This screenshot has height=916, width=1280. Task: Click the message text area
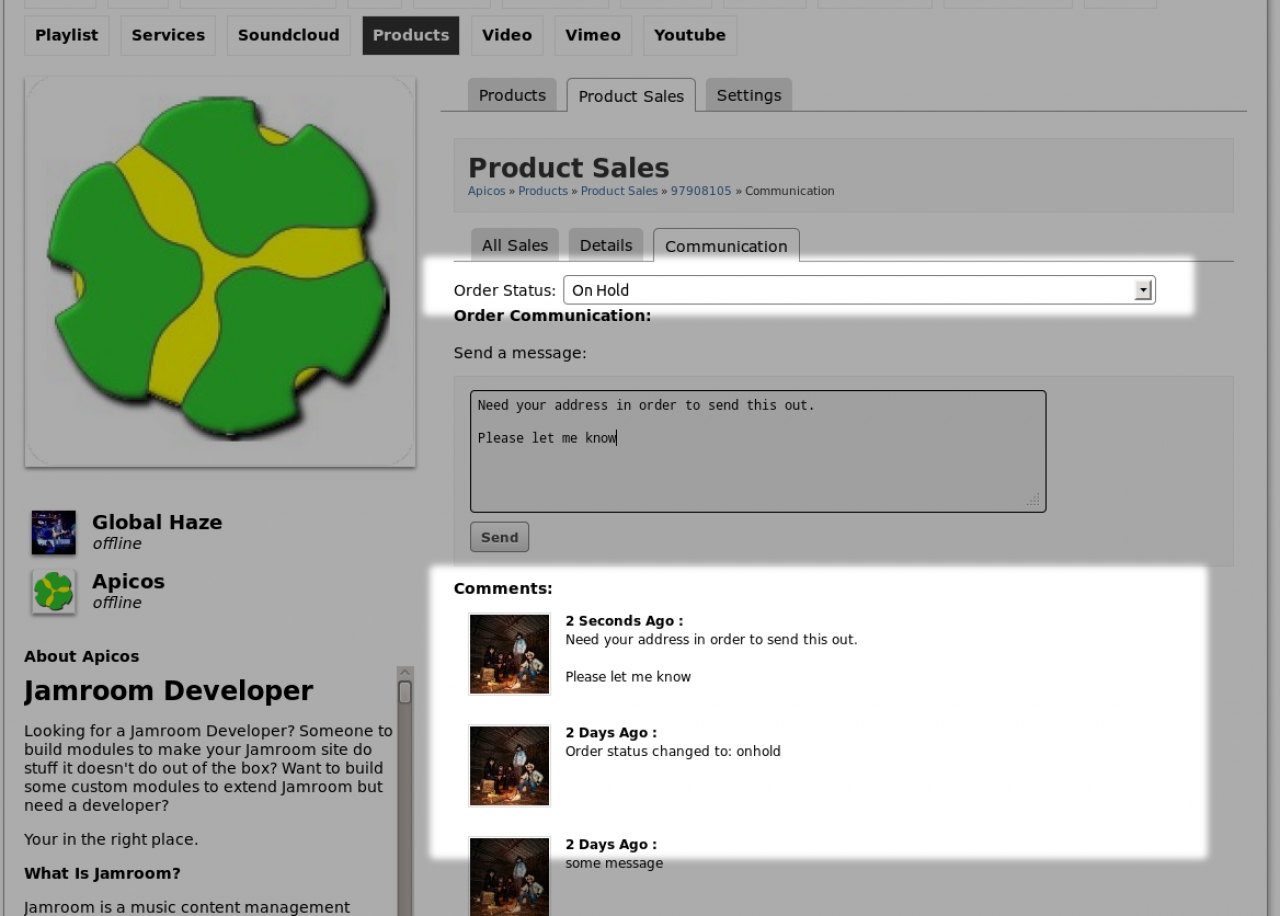point(758,451)
